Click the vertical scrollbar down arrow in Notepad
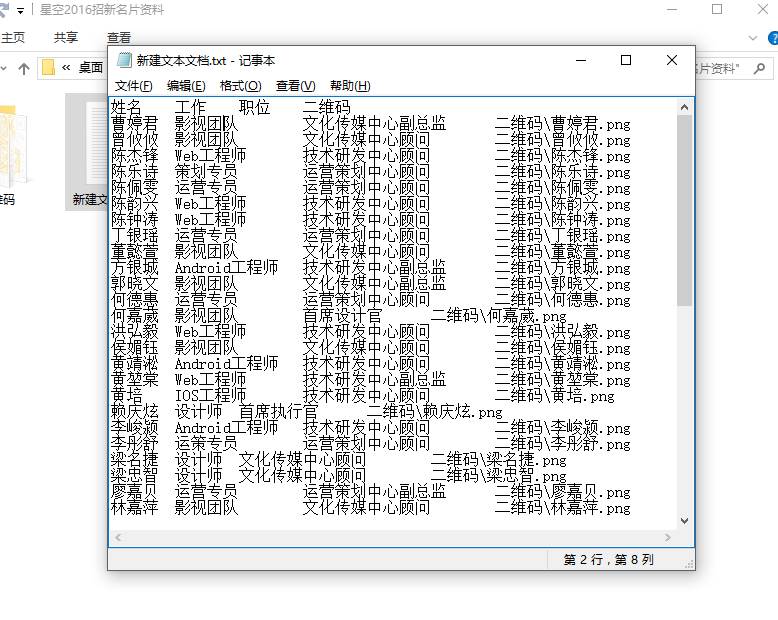 click(685, 521)
